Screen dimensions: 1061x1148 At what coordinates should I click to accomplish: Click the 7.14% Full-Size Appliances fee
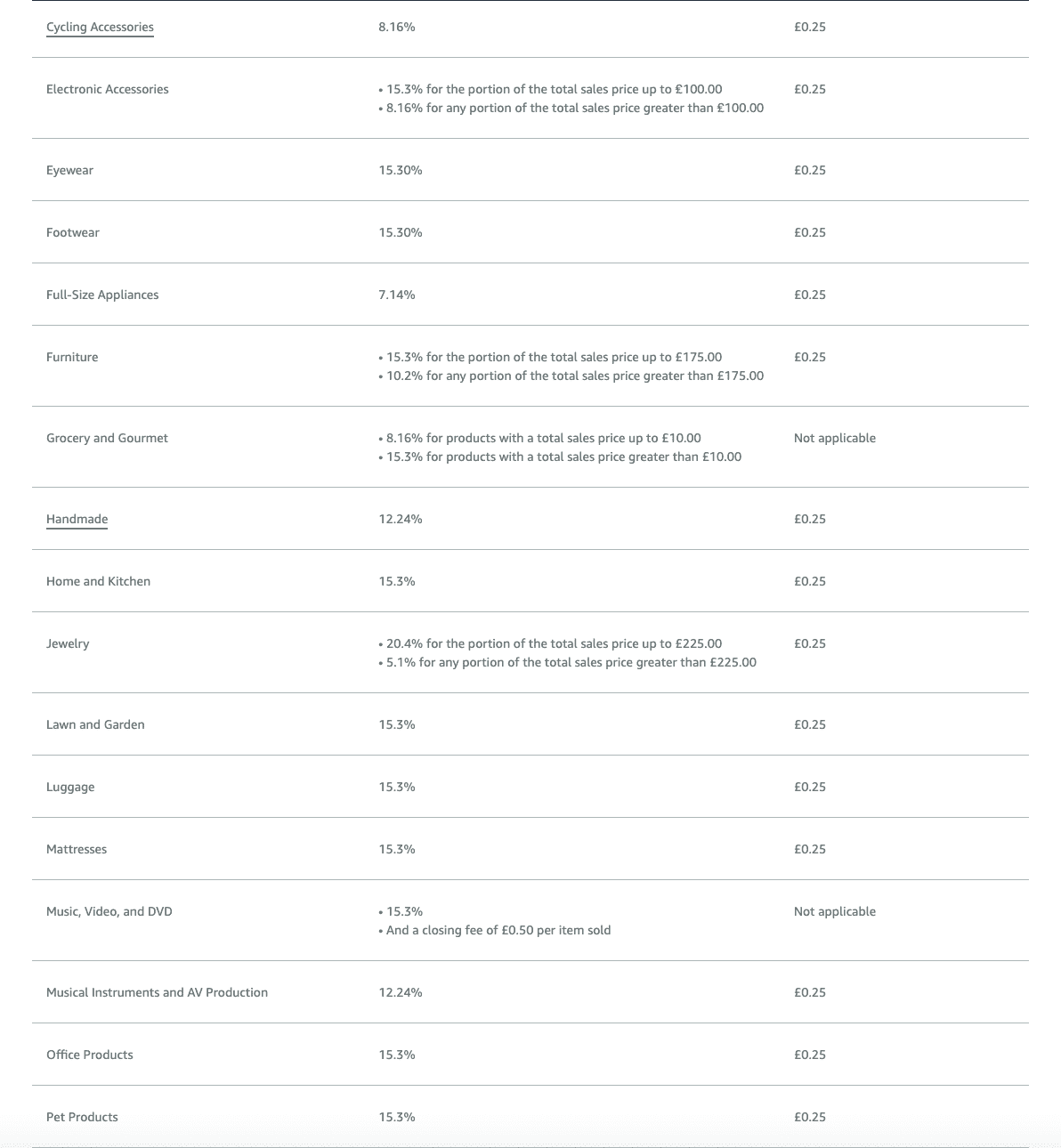coord(397,295)
